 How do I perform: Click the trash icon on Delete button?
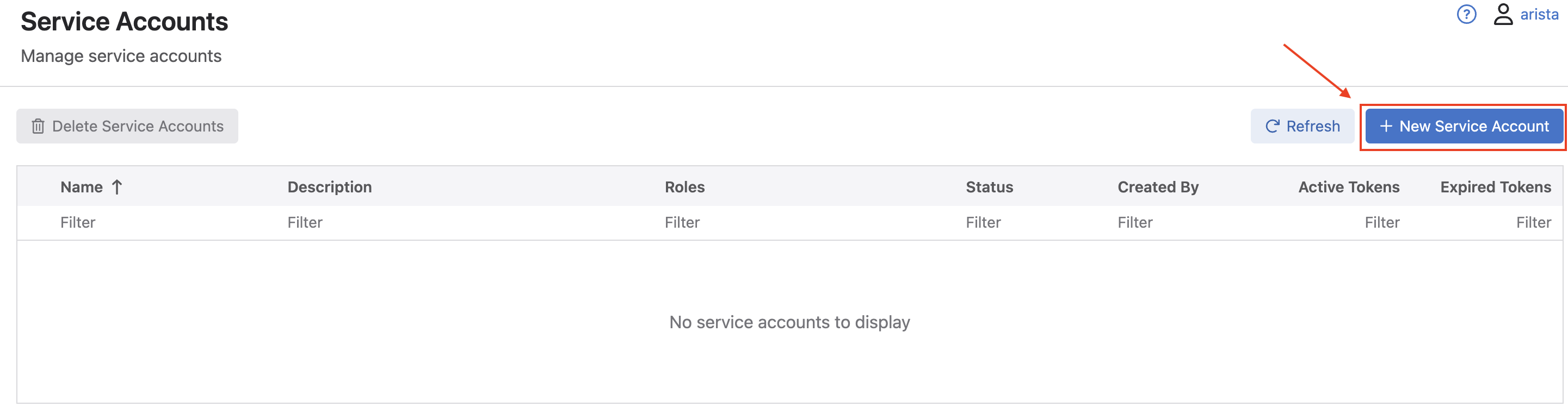(x=38, y=126)
